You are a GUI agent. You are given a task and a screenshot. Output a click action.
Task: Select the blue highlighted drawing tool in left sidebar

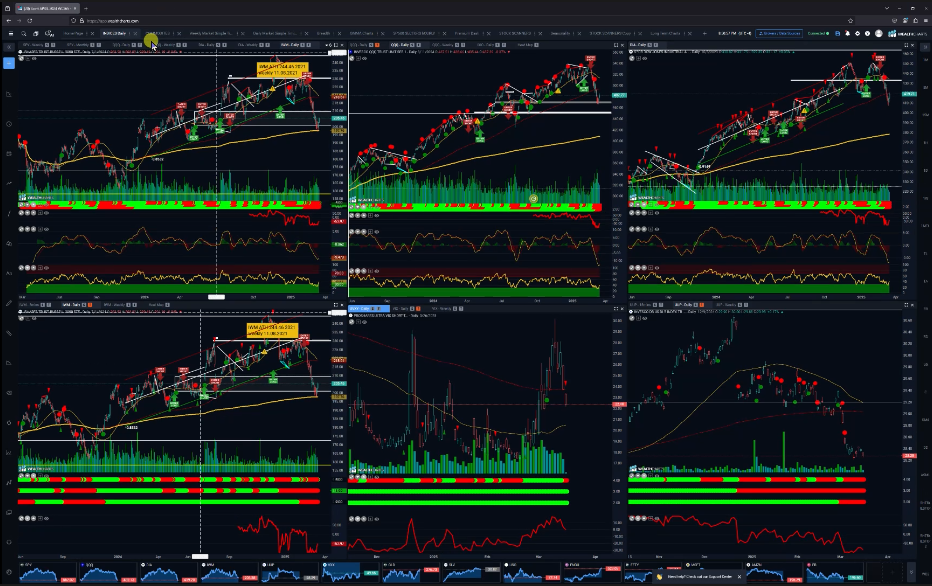click(8, 64)
